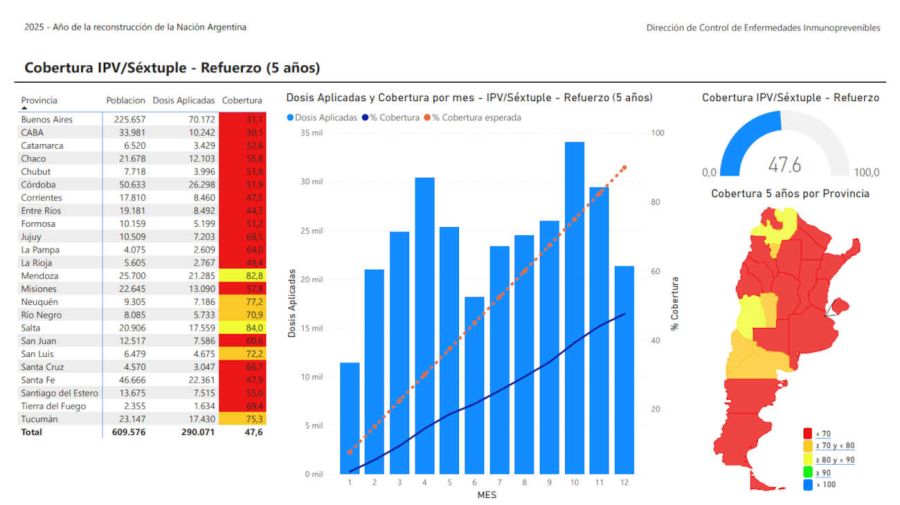The width and height of the screenshot is (900, 505).
Task: Sort table by Dosis Aplicadas column header
Action: 183,100
